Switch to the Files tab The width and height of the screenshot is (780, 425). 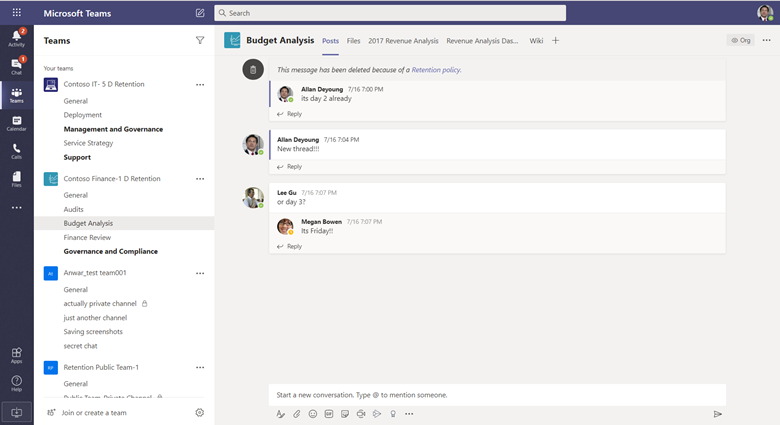coord(353,41)
